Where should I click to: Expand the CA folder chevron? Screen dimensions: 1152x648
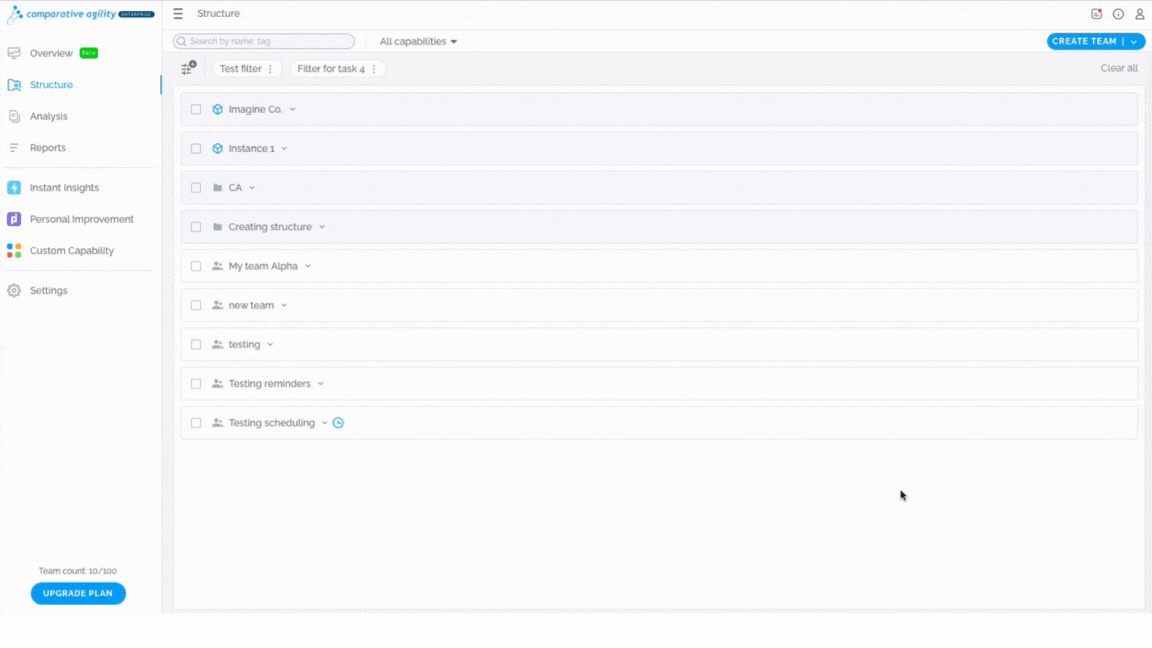tap(252, 188)
